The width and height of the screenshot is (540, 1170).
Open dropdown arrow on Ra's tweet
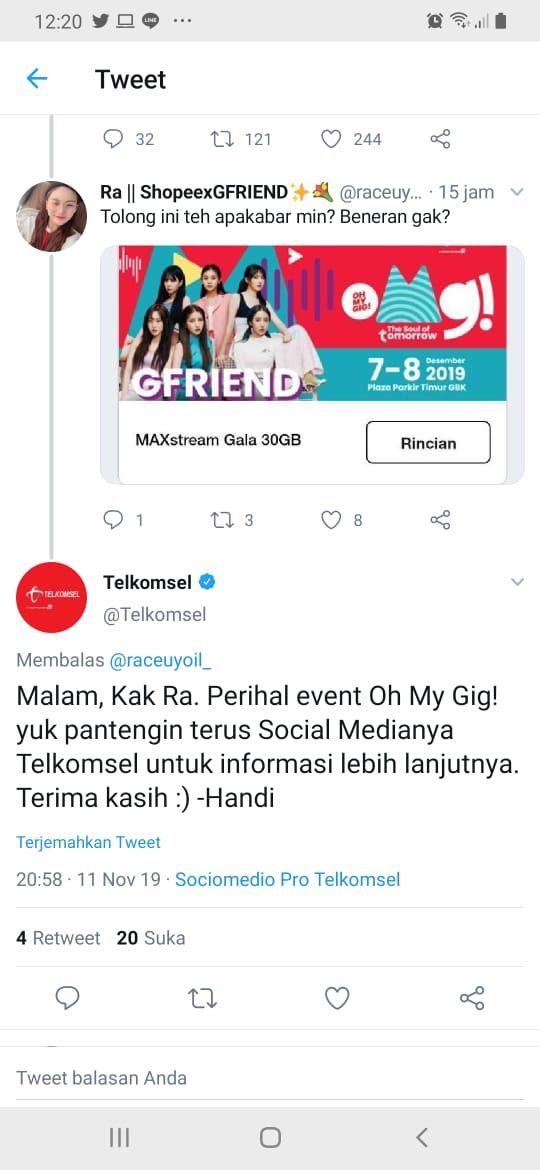[517, 193]
